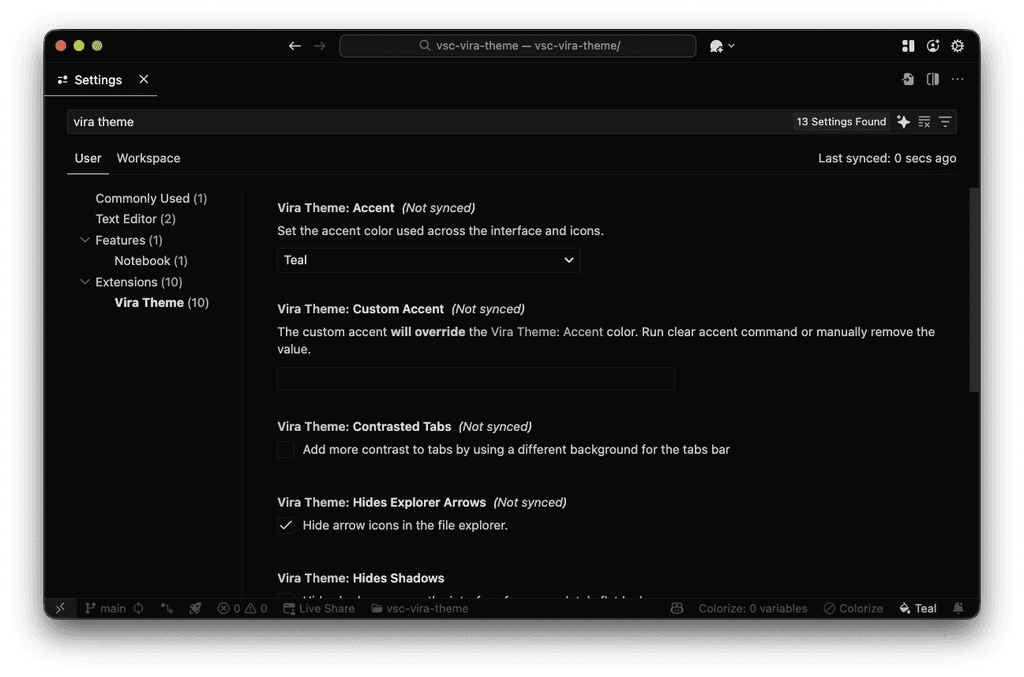Open the Accent color dropdown showing Teal
Screen dimensions: 1024x677
click(x=428, y=260)
